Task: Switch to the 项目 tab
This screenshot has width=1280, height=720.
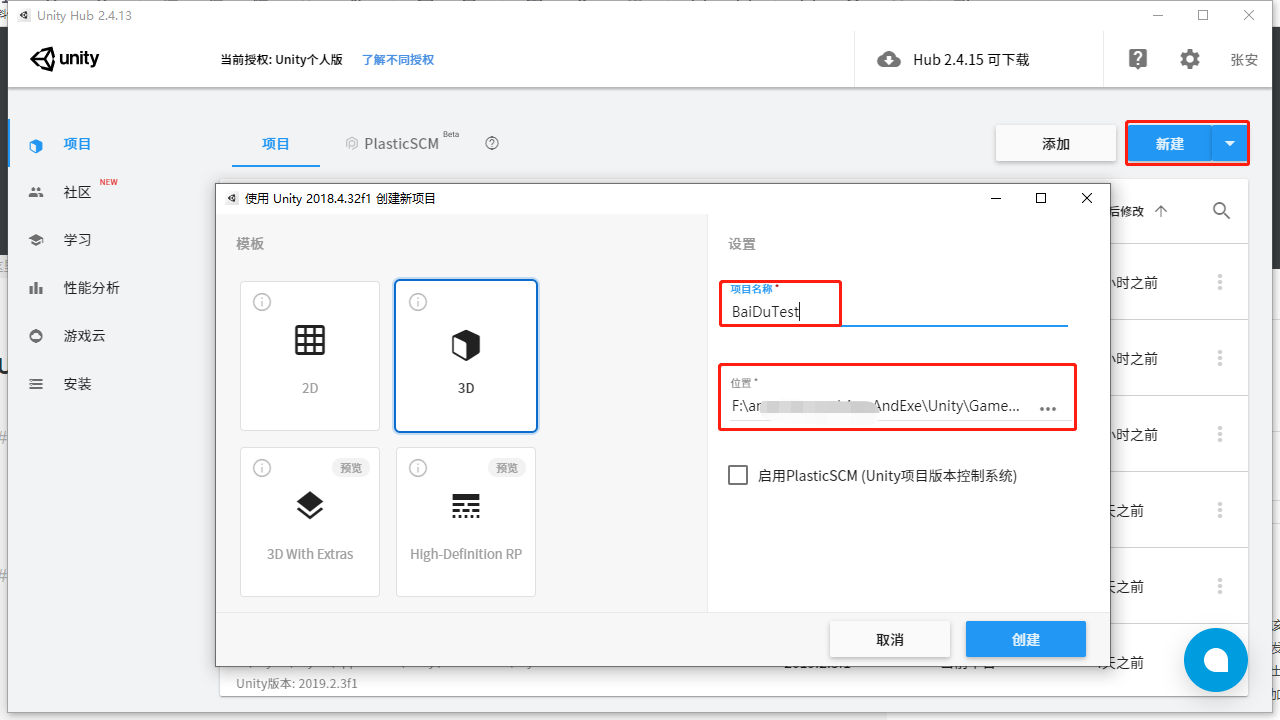Action: [276, 144]
